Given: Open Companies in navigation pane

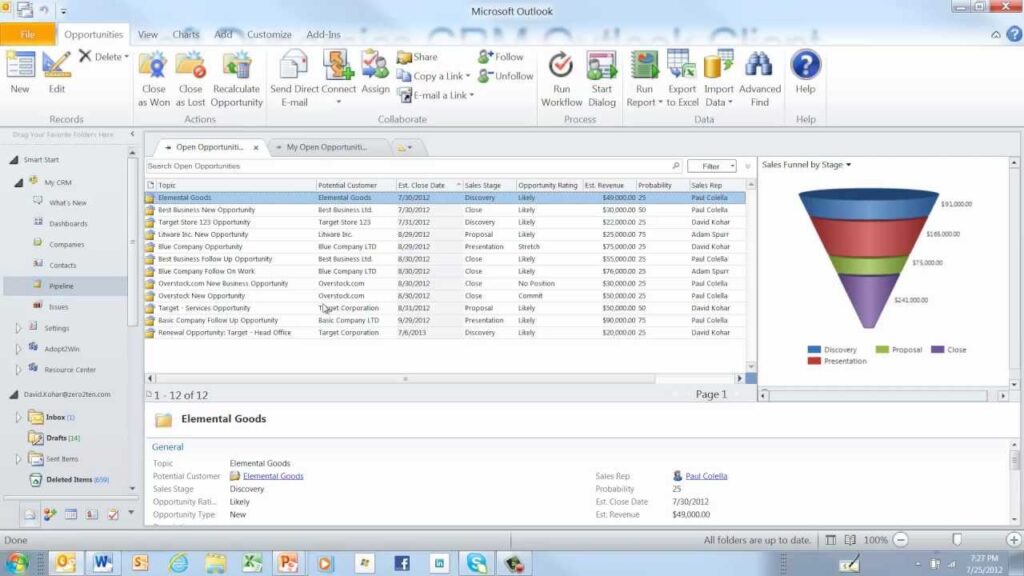Looking at the screenshot, I should coord(66,244).
